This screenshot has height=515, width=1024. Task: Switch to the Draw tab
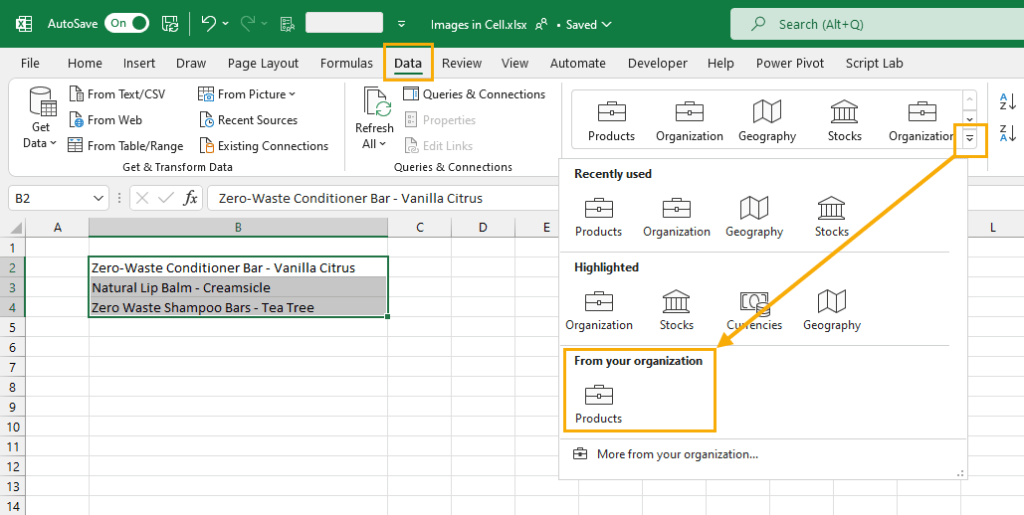point(191,63)
